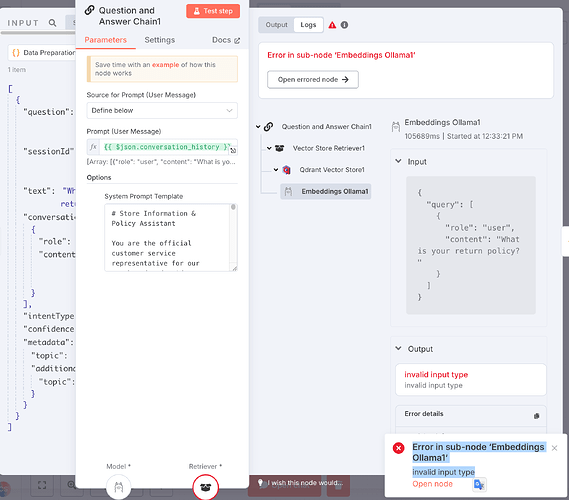Switch the view to Logs
Viewport: 569px width, 500px height.
[x=308, y=25]
